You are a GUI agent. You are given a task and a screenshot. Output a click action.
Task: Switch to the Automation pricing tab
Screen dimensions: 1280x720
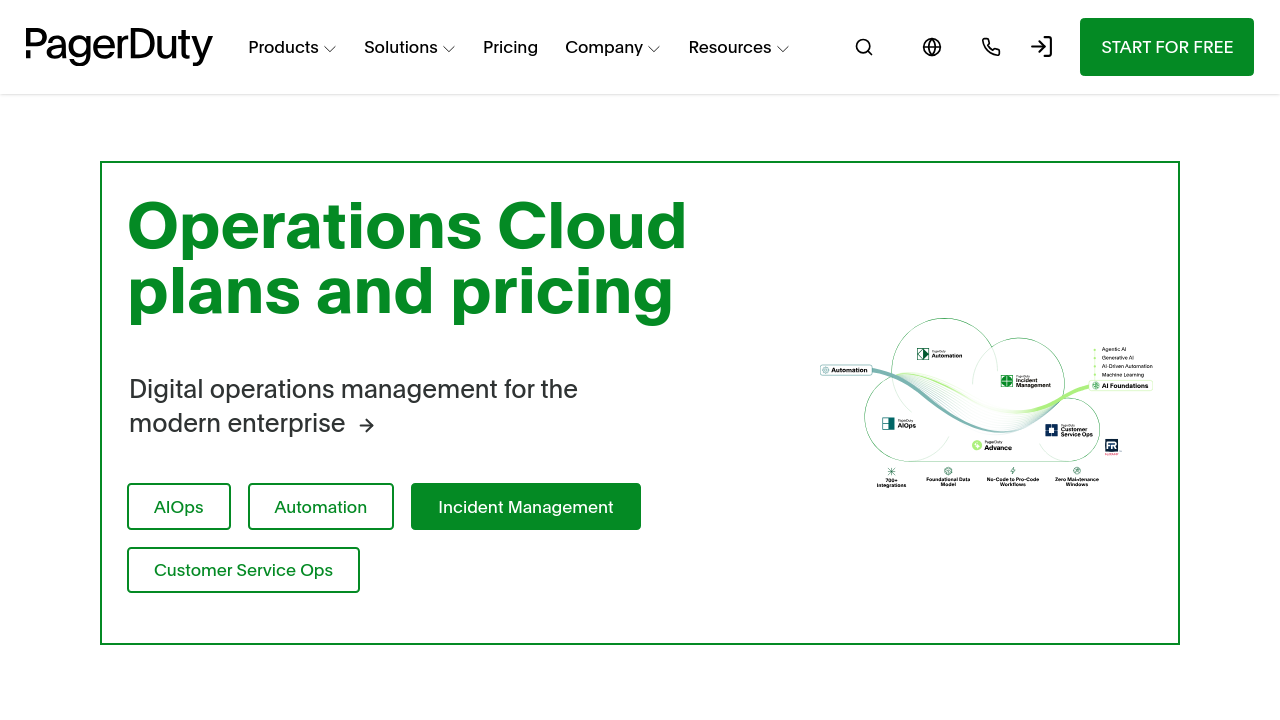[321, 507]
